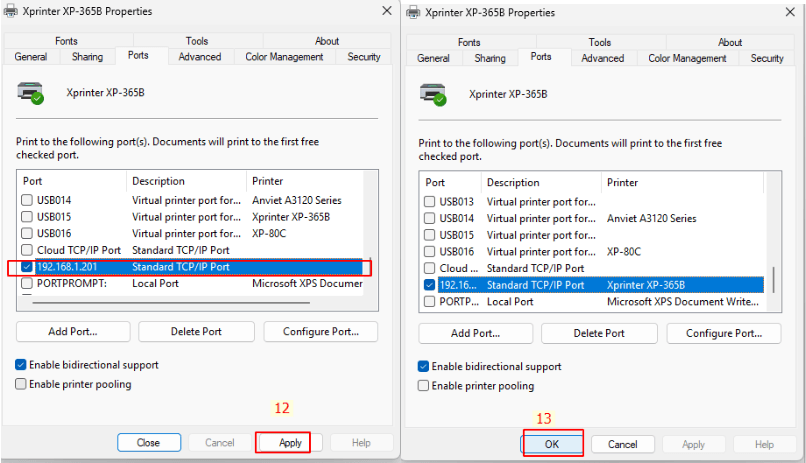Switch to the General tab in the left dialog

coord(31,57)
